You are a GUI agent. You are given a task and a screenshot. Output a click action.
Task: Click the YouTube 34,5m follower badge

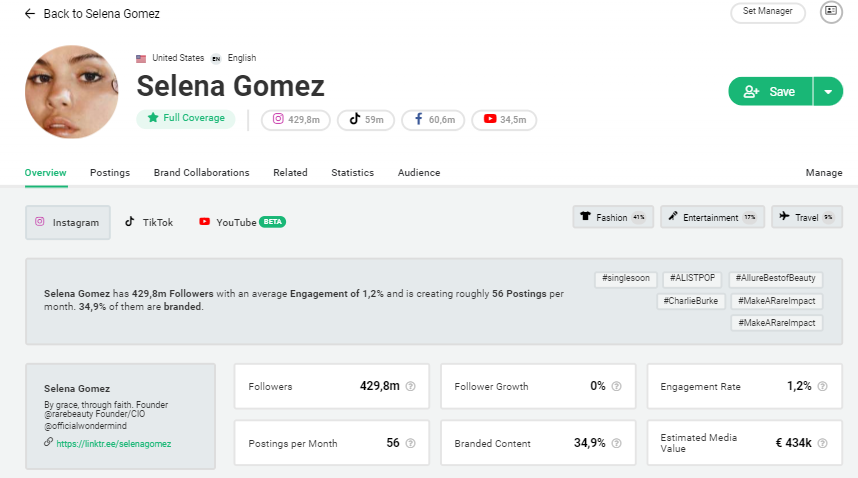504,120
